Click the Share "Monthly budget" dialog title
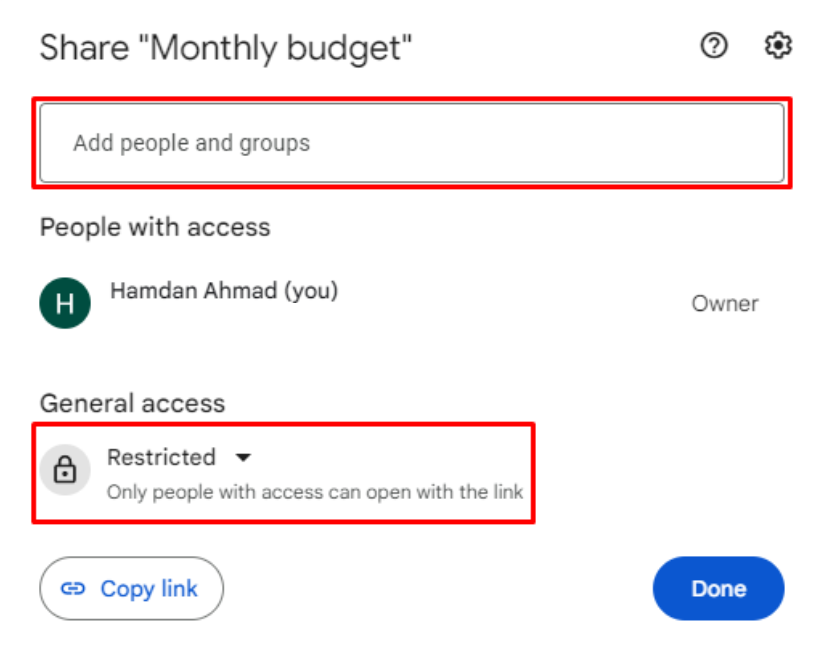 pos(225,48)
